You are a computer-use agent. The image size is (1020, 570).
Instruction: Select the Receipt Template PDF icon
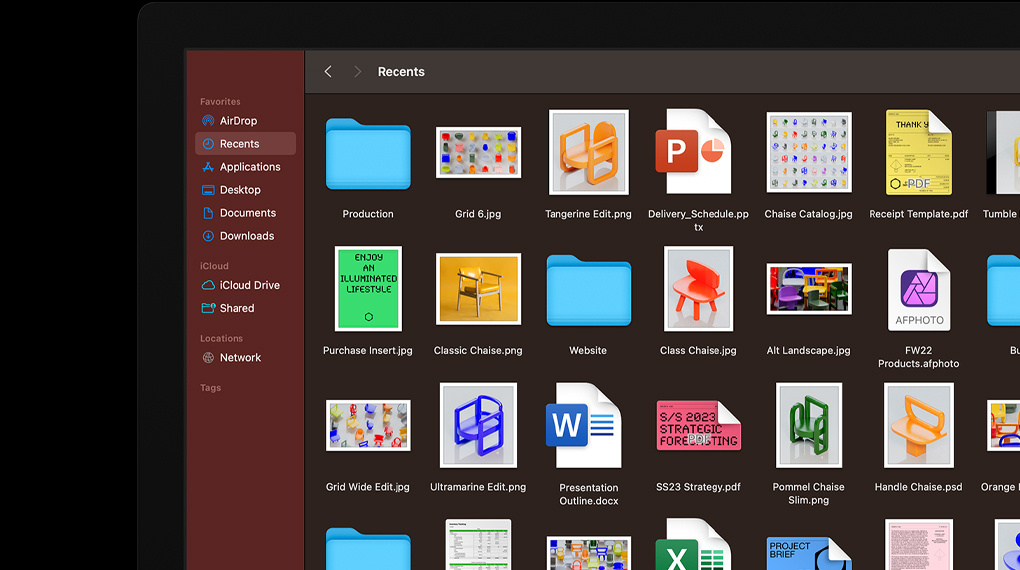coord(918,153)
